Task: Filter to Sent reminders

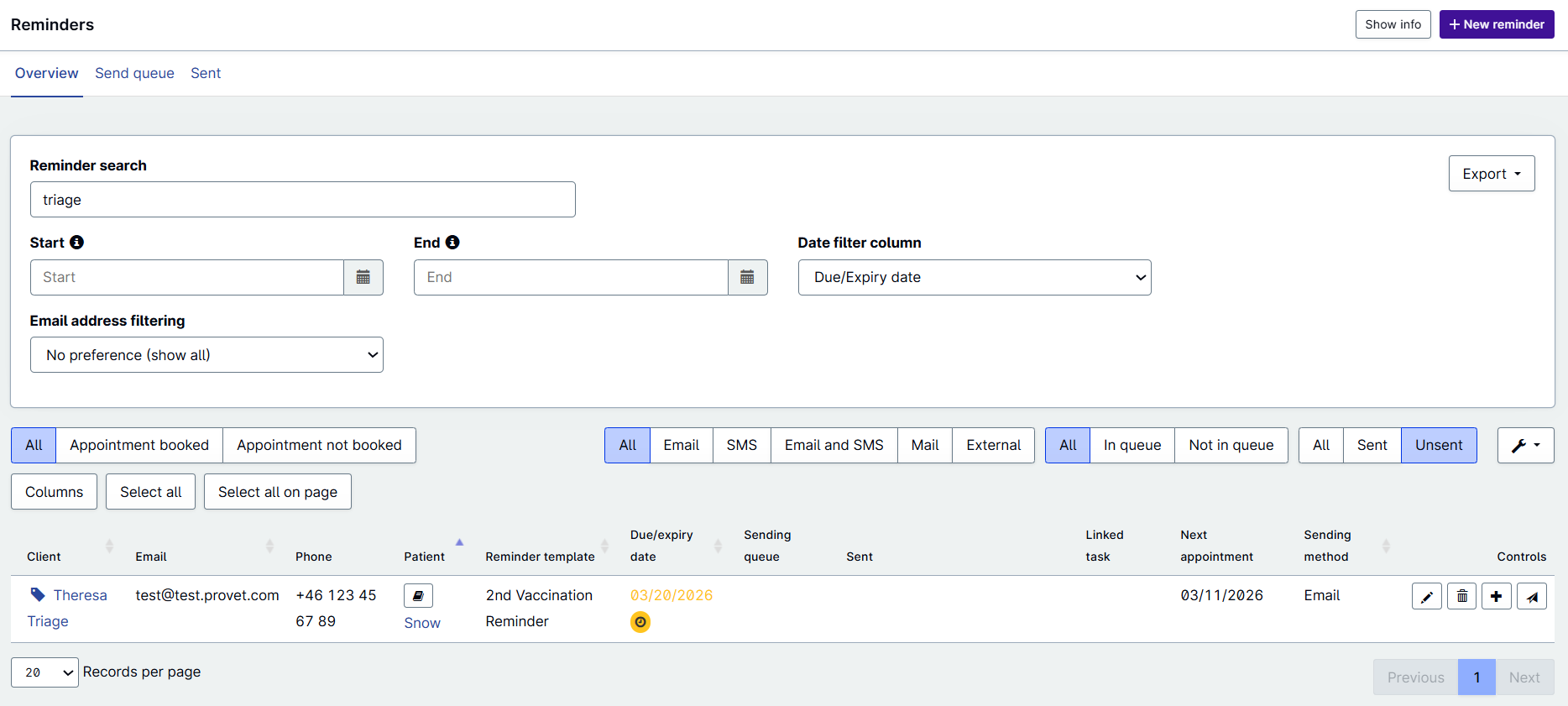Action: pyautogui.click(x=1372, y=445)
